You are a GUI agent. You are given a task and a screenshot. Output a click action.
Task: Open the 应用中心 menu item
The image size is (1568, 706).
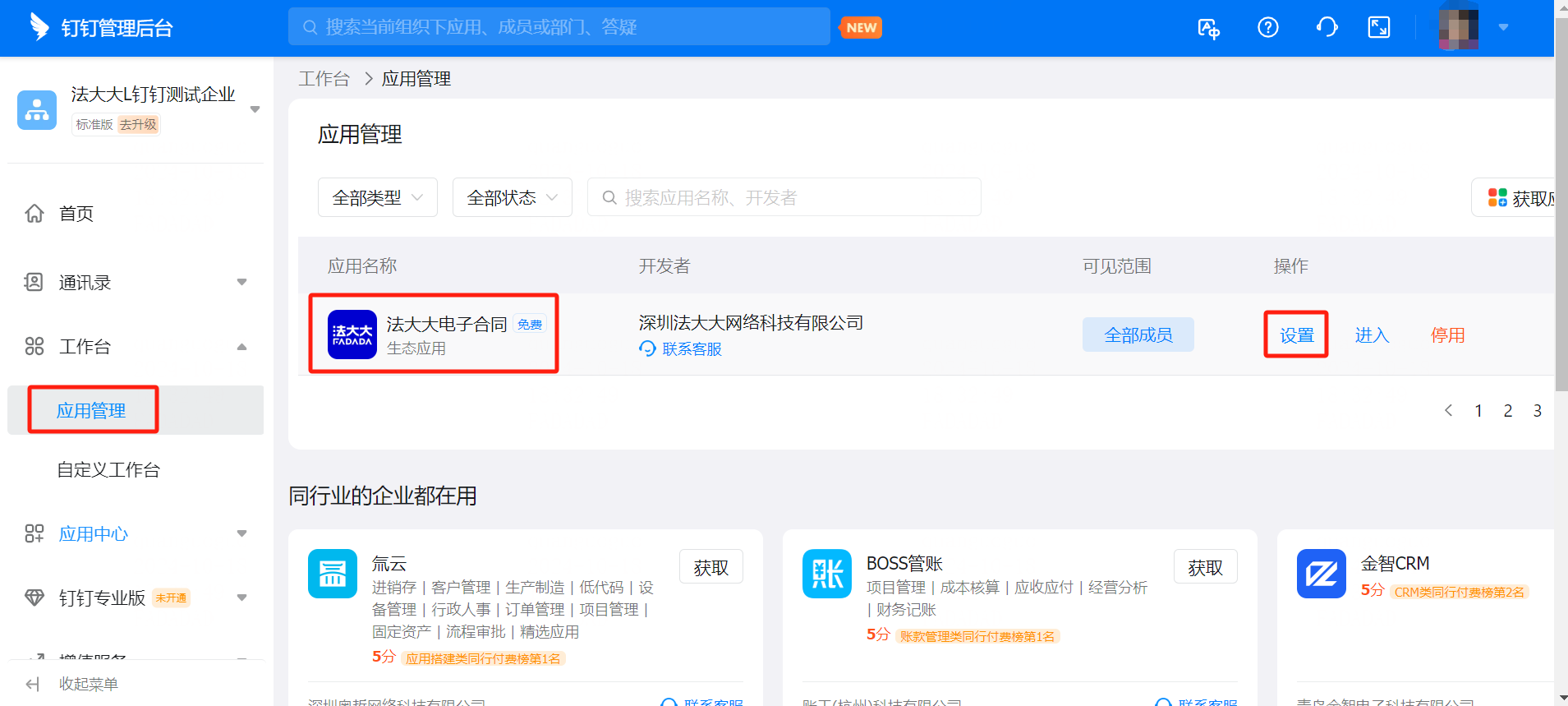94,533
